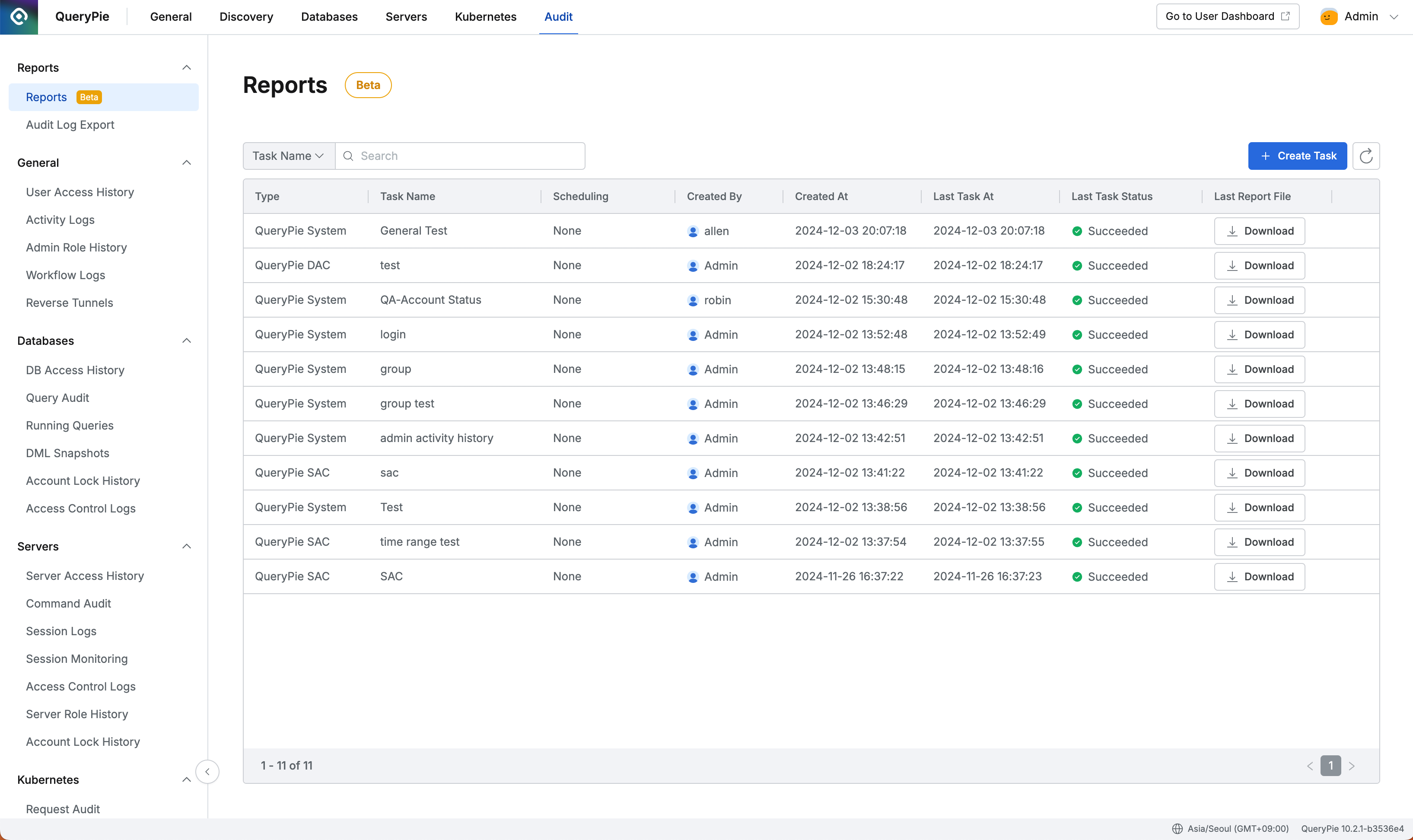Click the next page arrow

pos(1351,766)
